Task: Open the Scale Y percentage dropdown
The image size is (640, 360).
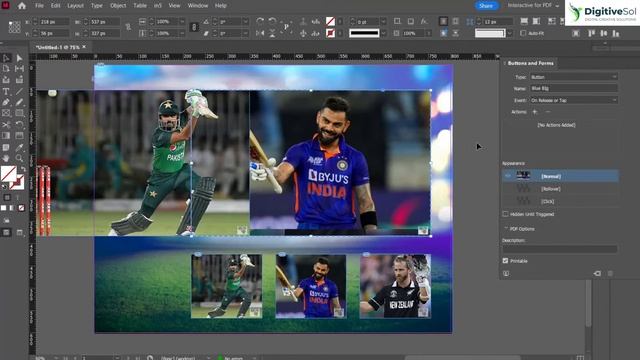Action: [x=182, y=33]
